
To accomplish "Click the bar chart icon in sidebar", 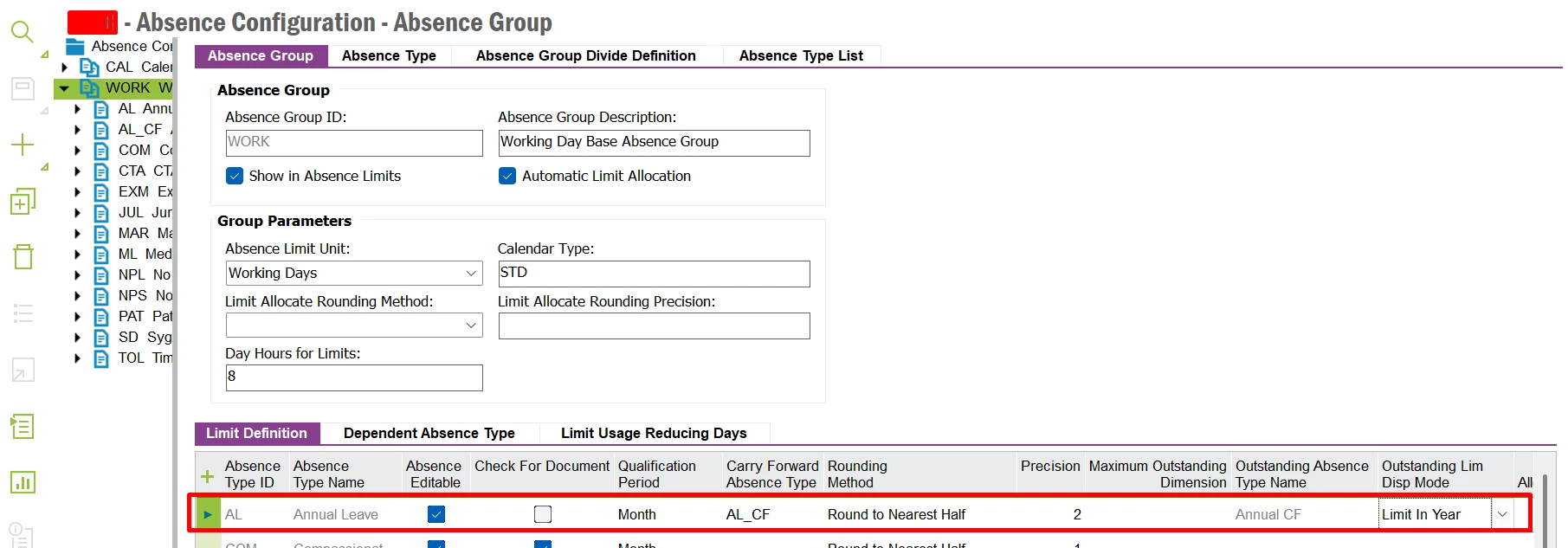I will pyautogui.click(x=23, y=482).
